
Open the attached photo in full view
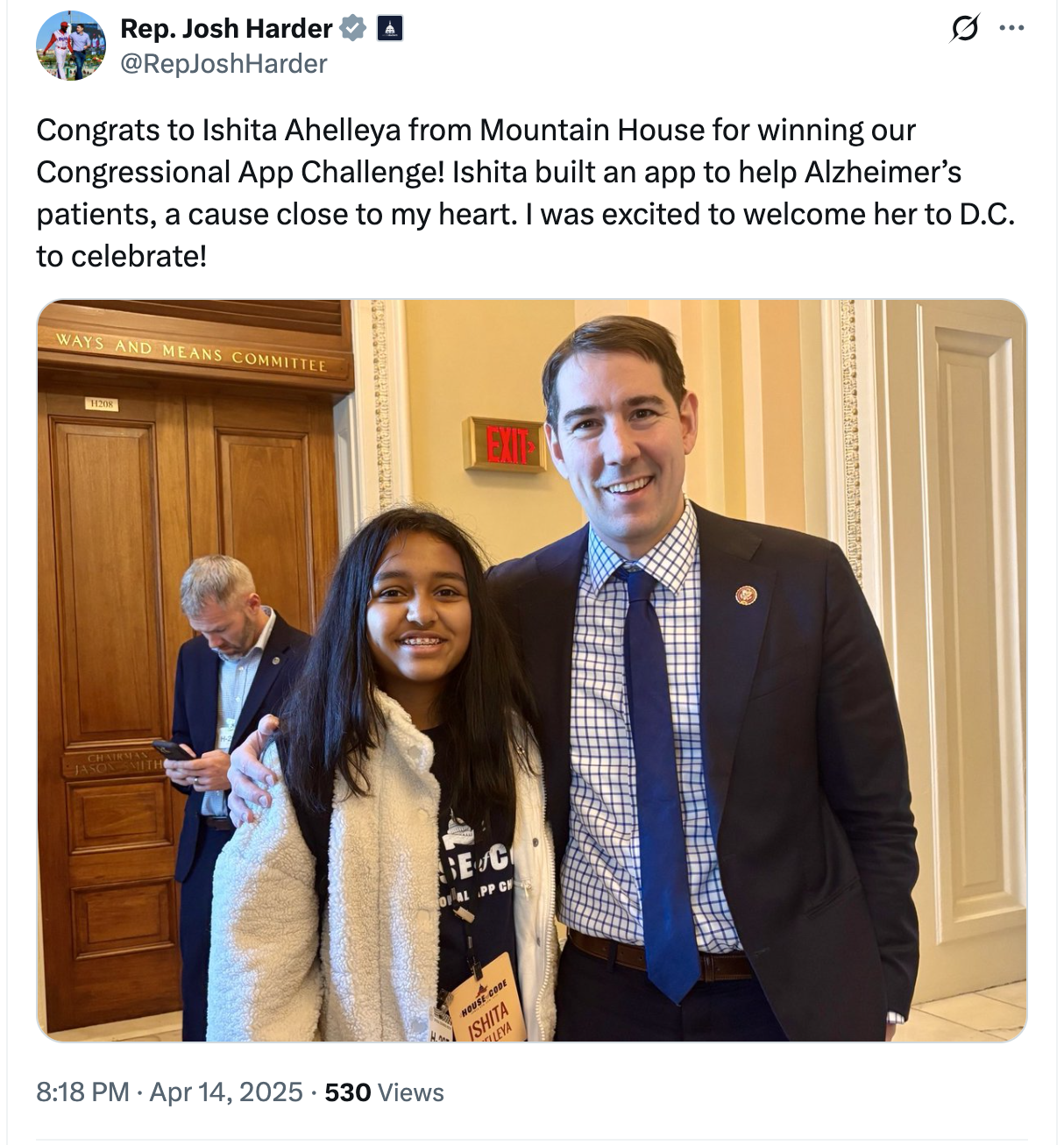tap(531, 671)
